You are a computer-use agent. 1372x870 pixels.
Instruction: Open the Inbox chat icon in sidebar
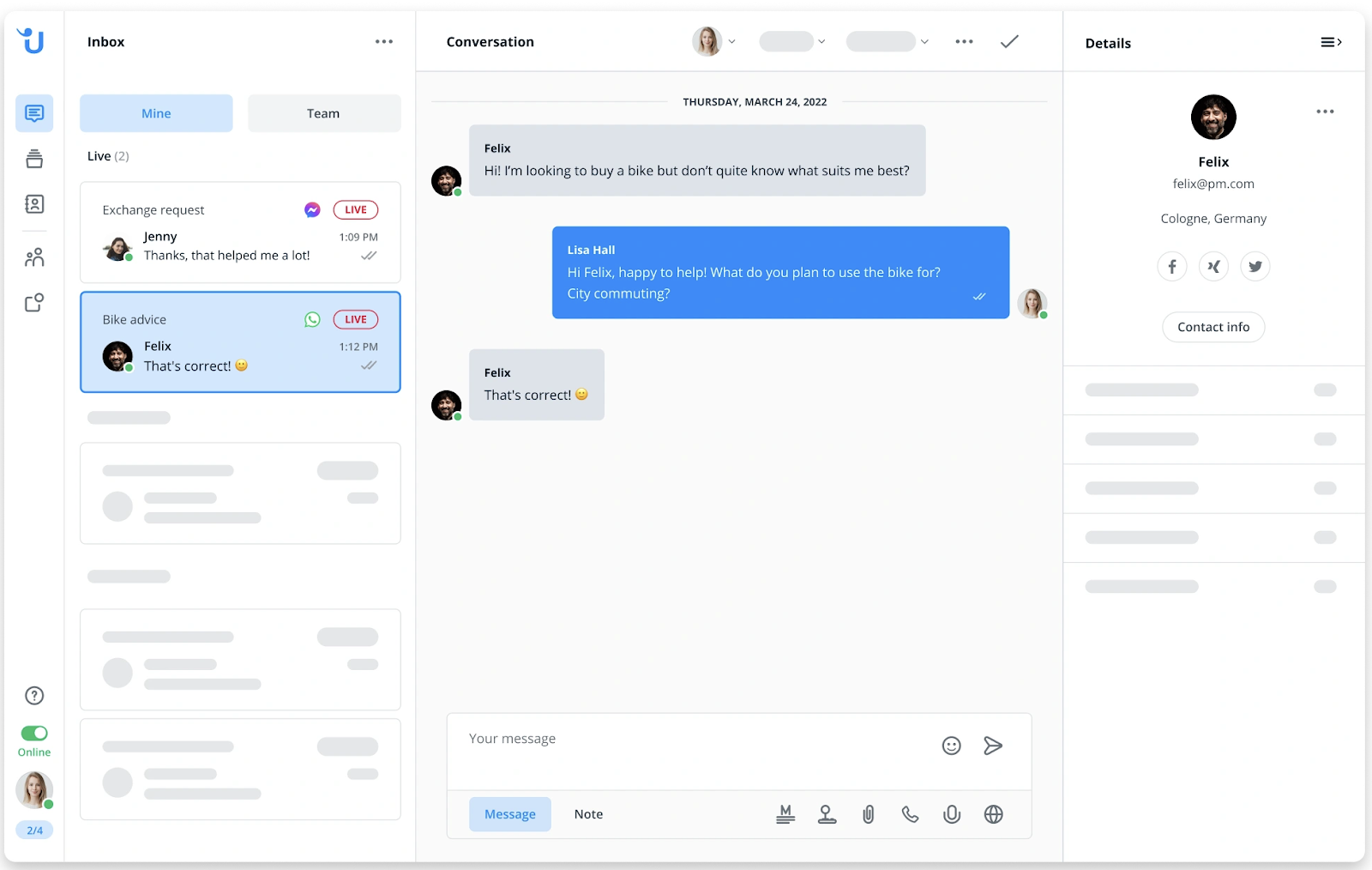click(x=34, y=113)
